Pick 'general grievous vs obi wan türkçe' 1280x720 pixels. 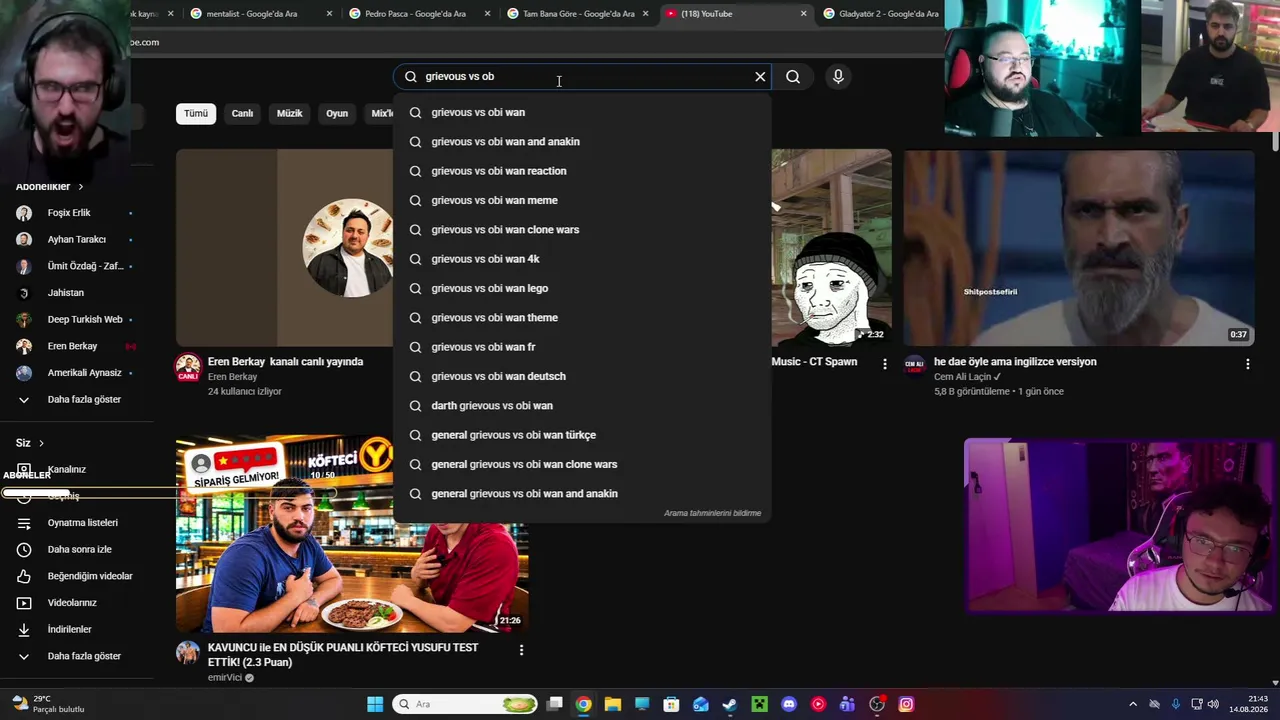[x=582, y=435]
